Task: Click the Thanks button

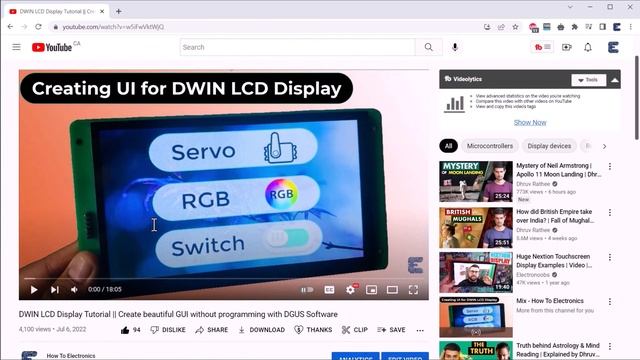Action: tap(313, 330)
